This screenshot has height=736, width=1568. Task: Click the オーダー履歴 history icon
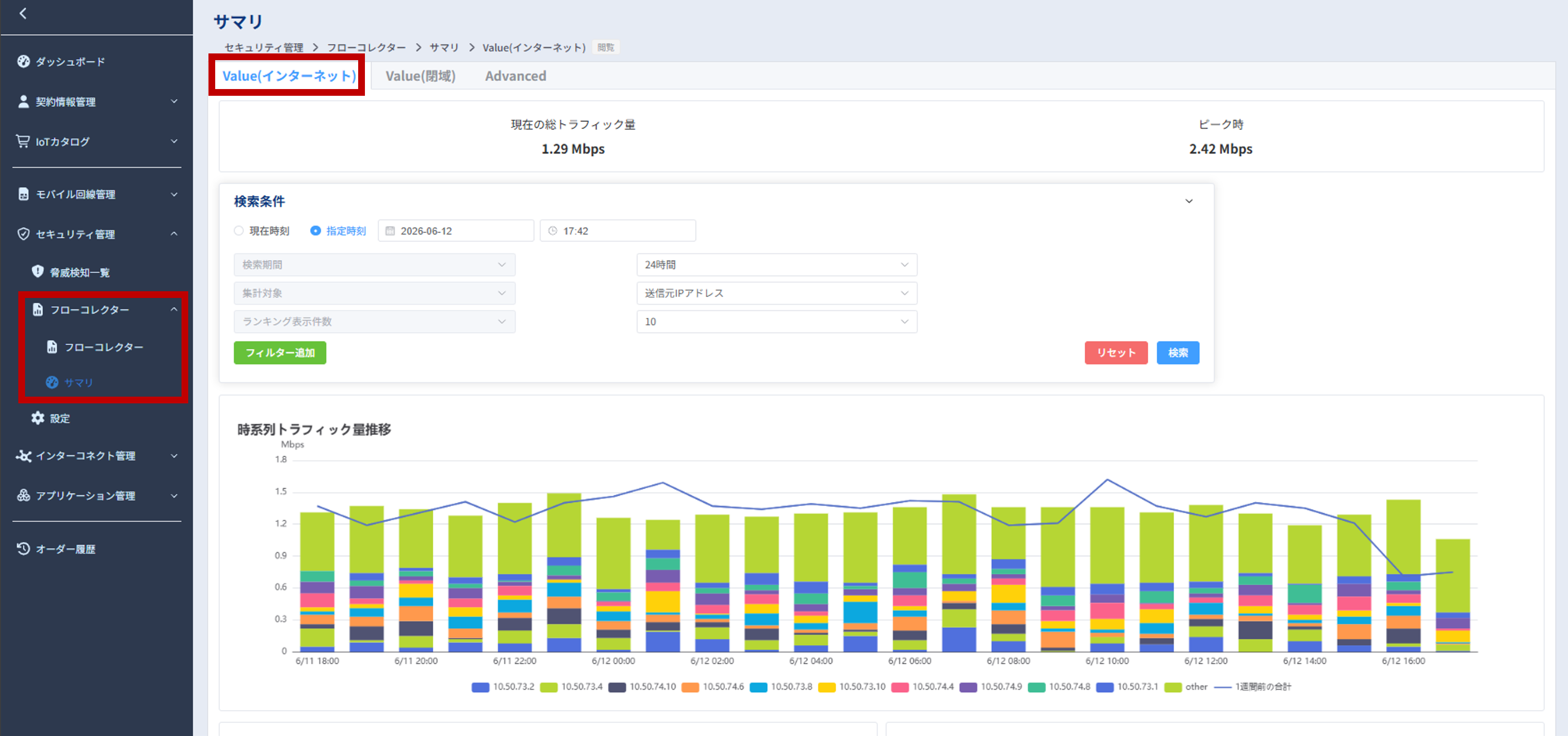point(23,548)
